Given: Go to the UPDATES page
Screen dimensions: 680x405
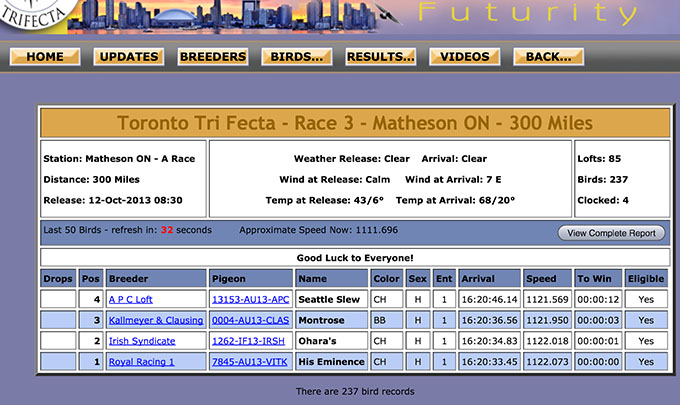Looking at the screenshot, I should coord(129,57).
